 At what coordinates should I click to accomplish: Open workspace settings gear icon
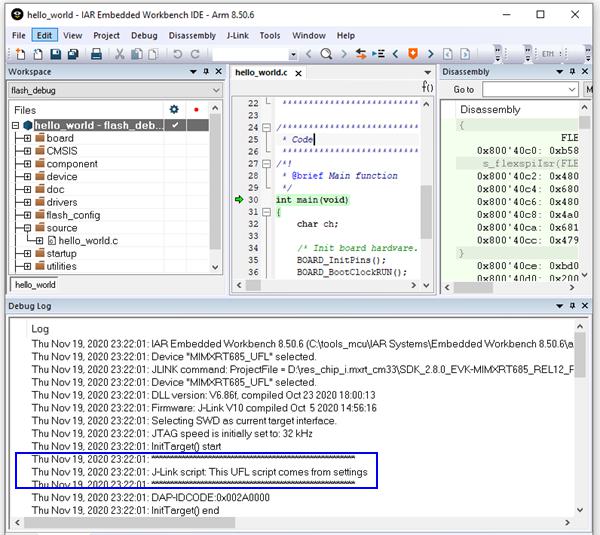coord(174,110)
